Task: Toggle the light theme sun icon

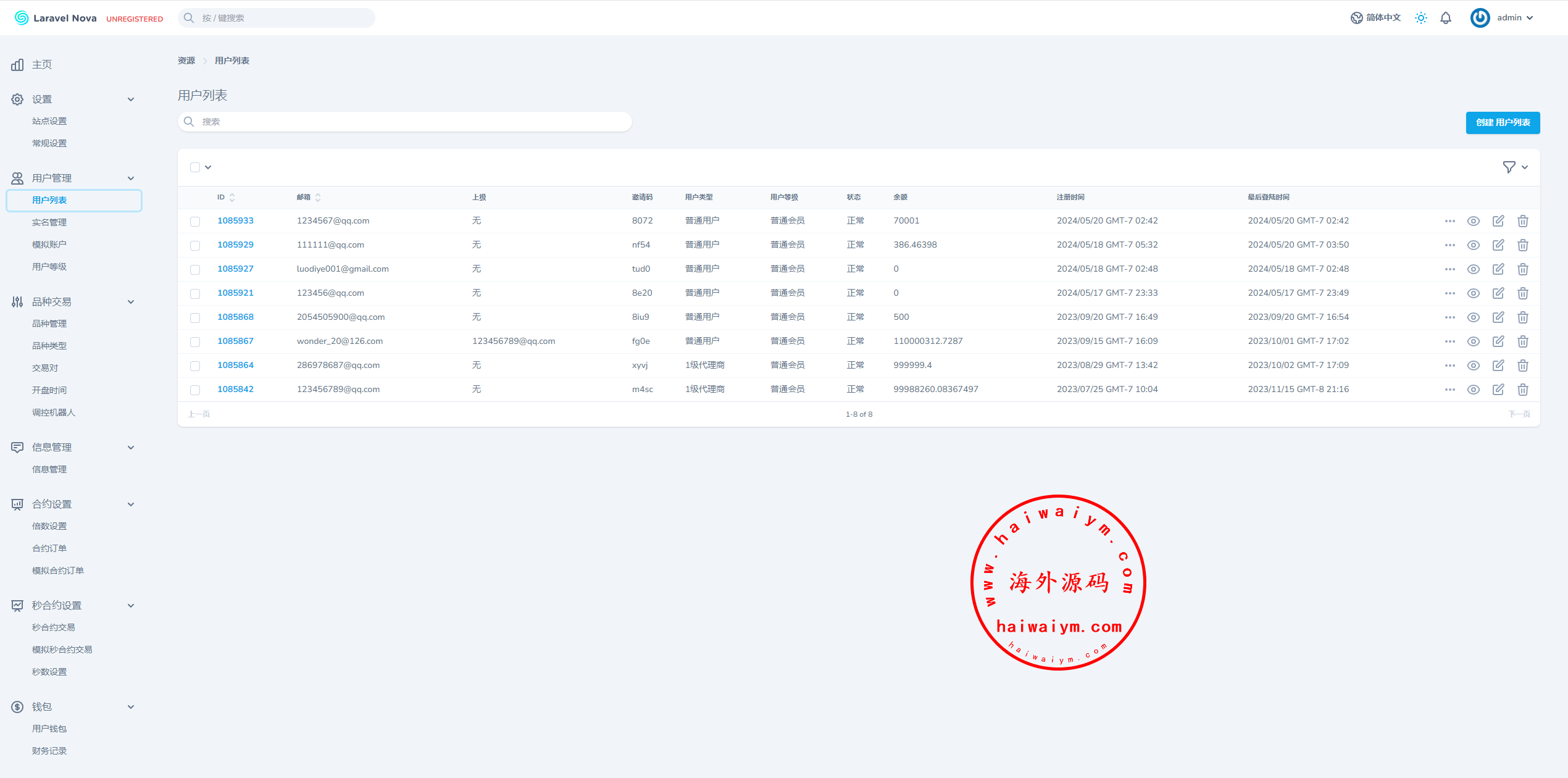Action: (x=1421, y=18)
